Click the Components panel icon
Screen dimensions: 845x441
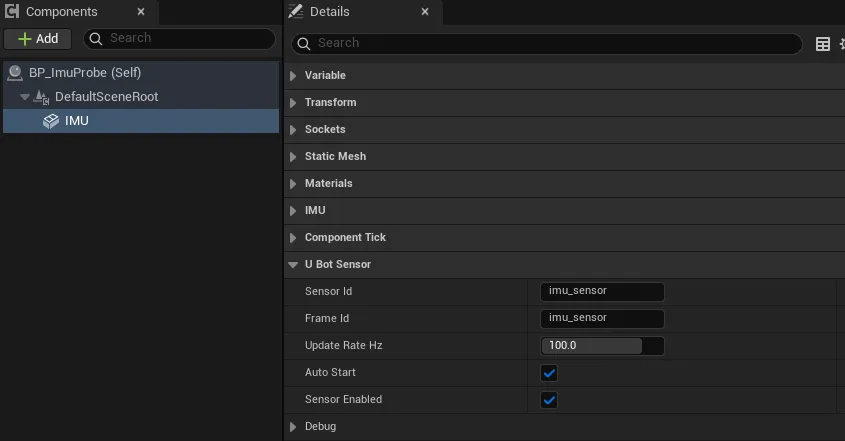point(12,11)
